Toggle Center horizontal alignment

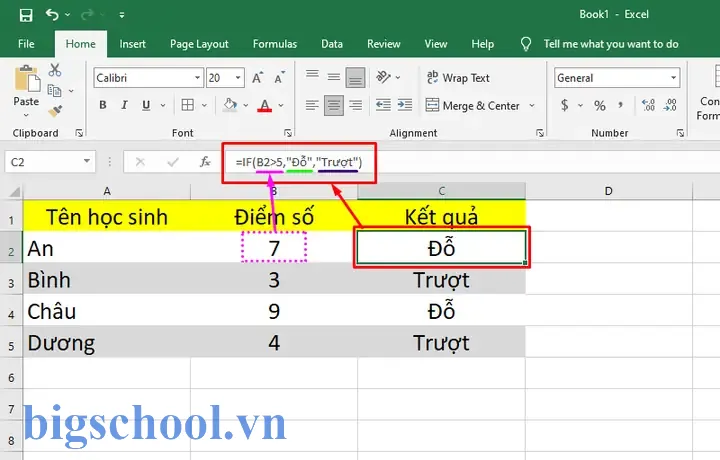click(x=334, y=106)
